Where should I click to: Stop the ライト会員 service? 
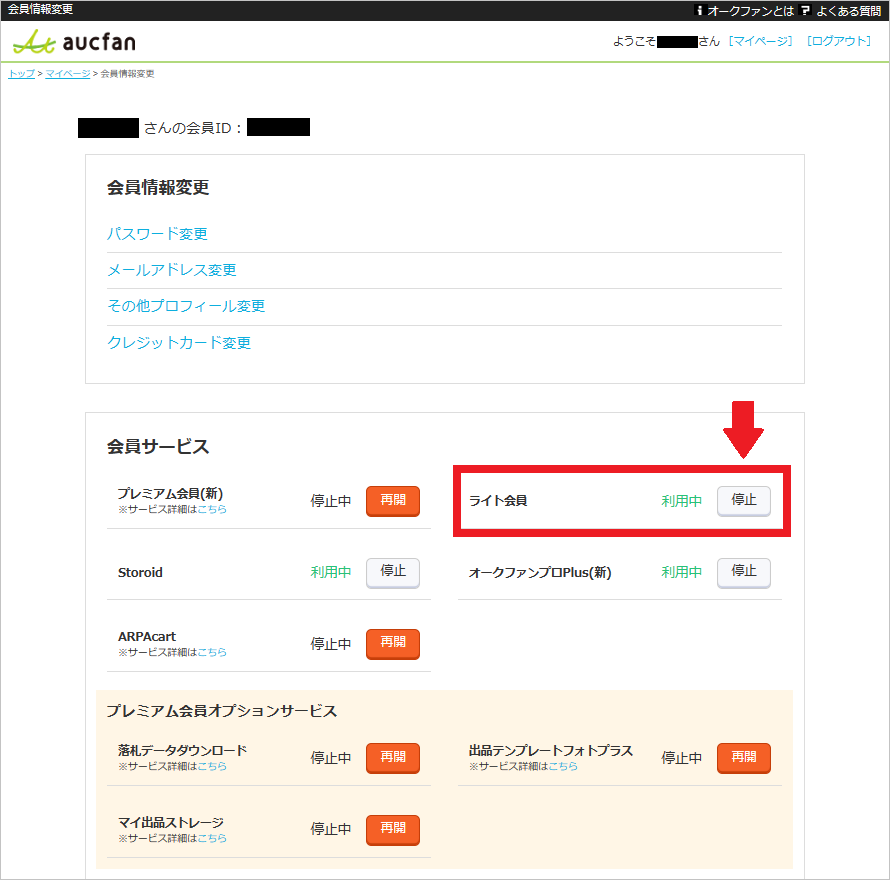[744, 501]
